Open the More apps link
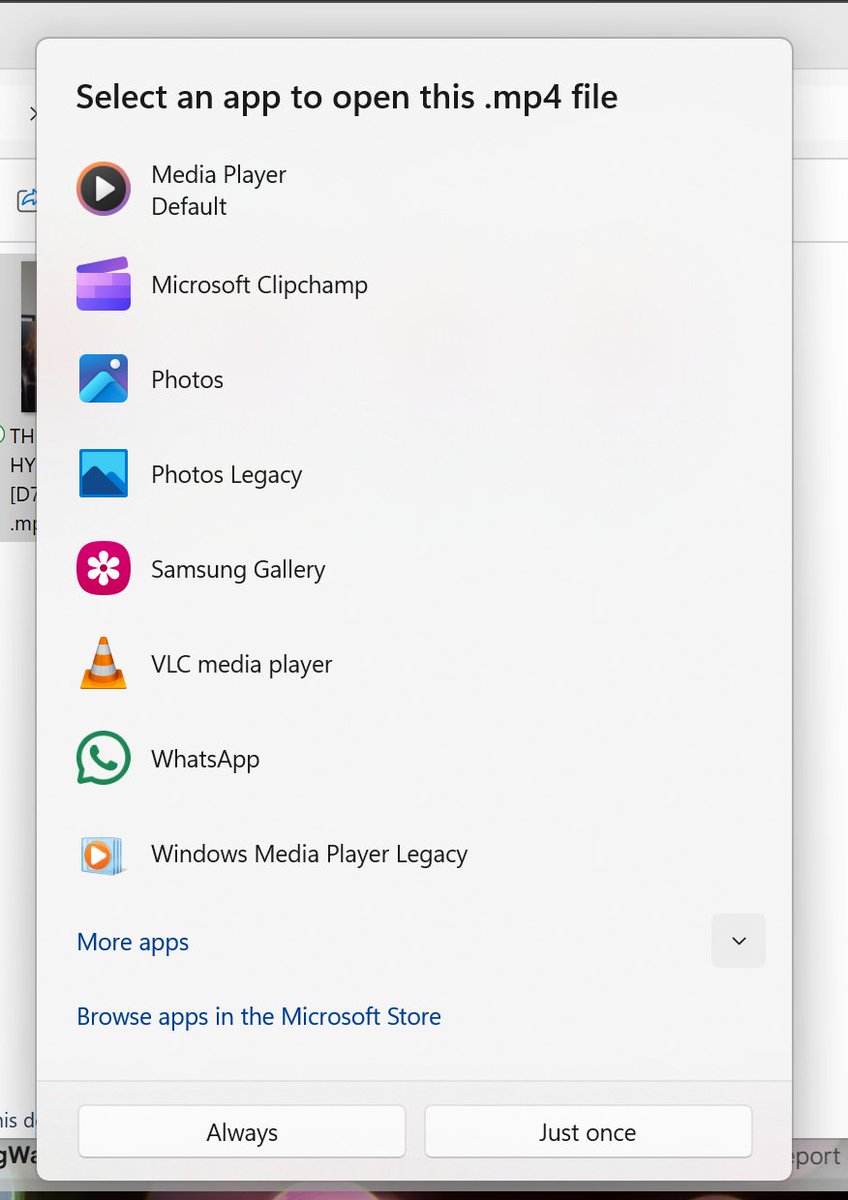 [x=133, y=942]
